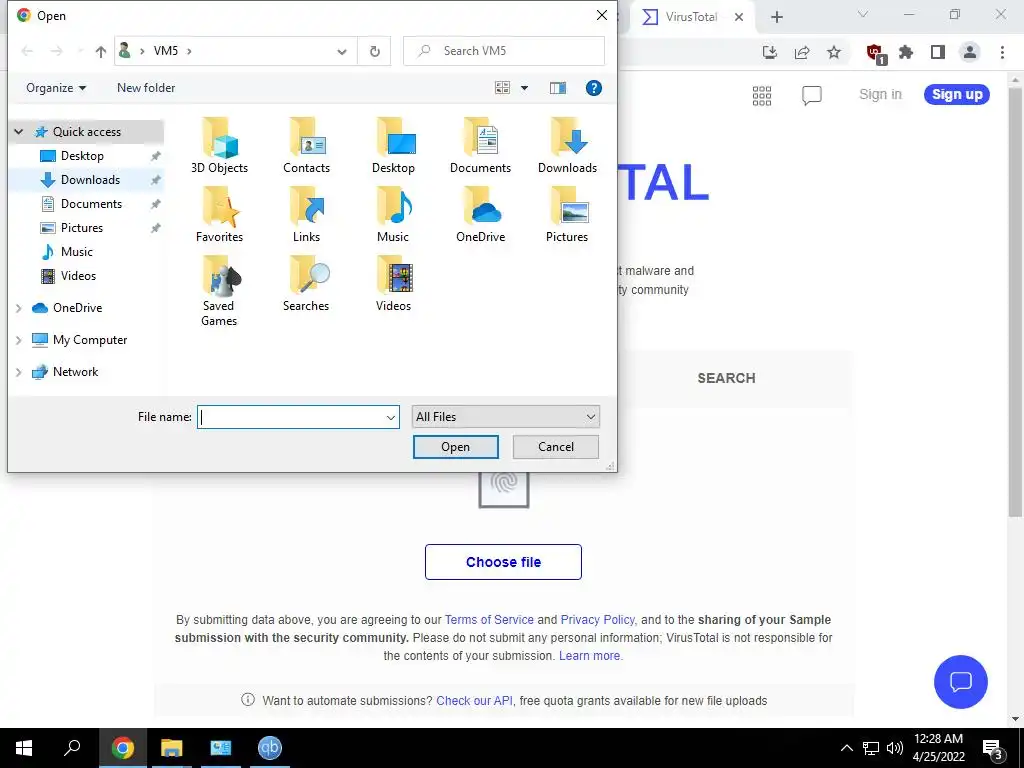Screen dimensions: 1024x768
Task: Open VirusTotal apps grid icon
Action: (762, 96)
